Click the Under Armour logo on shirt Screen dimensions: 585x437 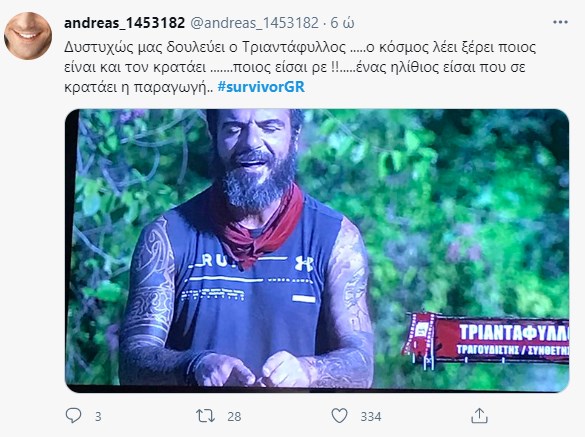(304, 263)
